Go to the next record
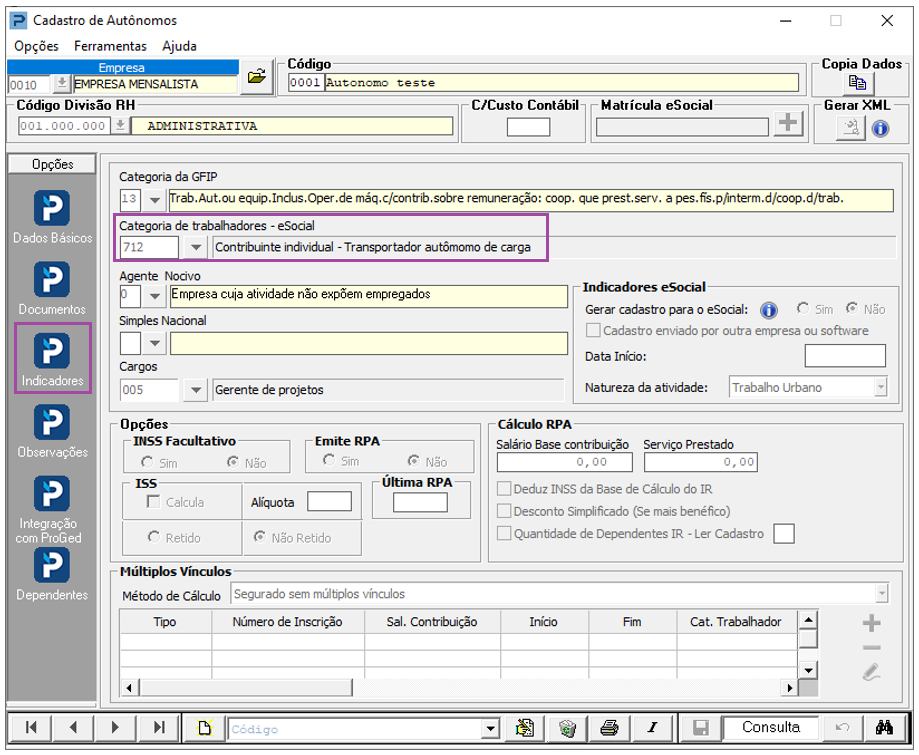 115,727
